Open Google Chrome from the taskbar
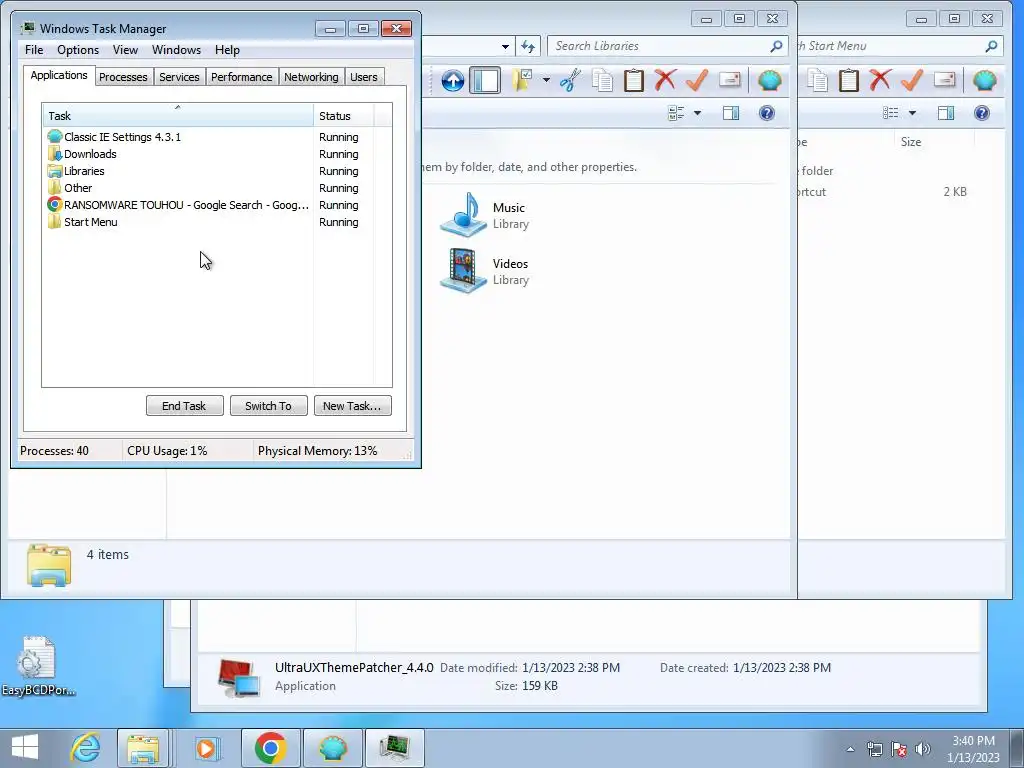 click(x=270, y=748)
